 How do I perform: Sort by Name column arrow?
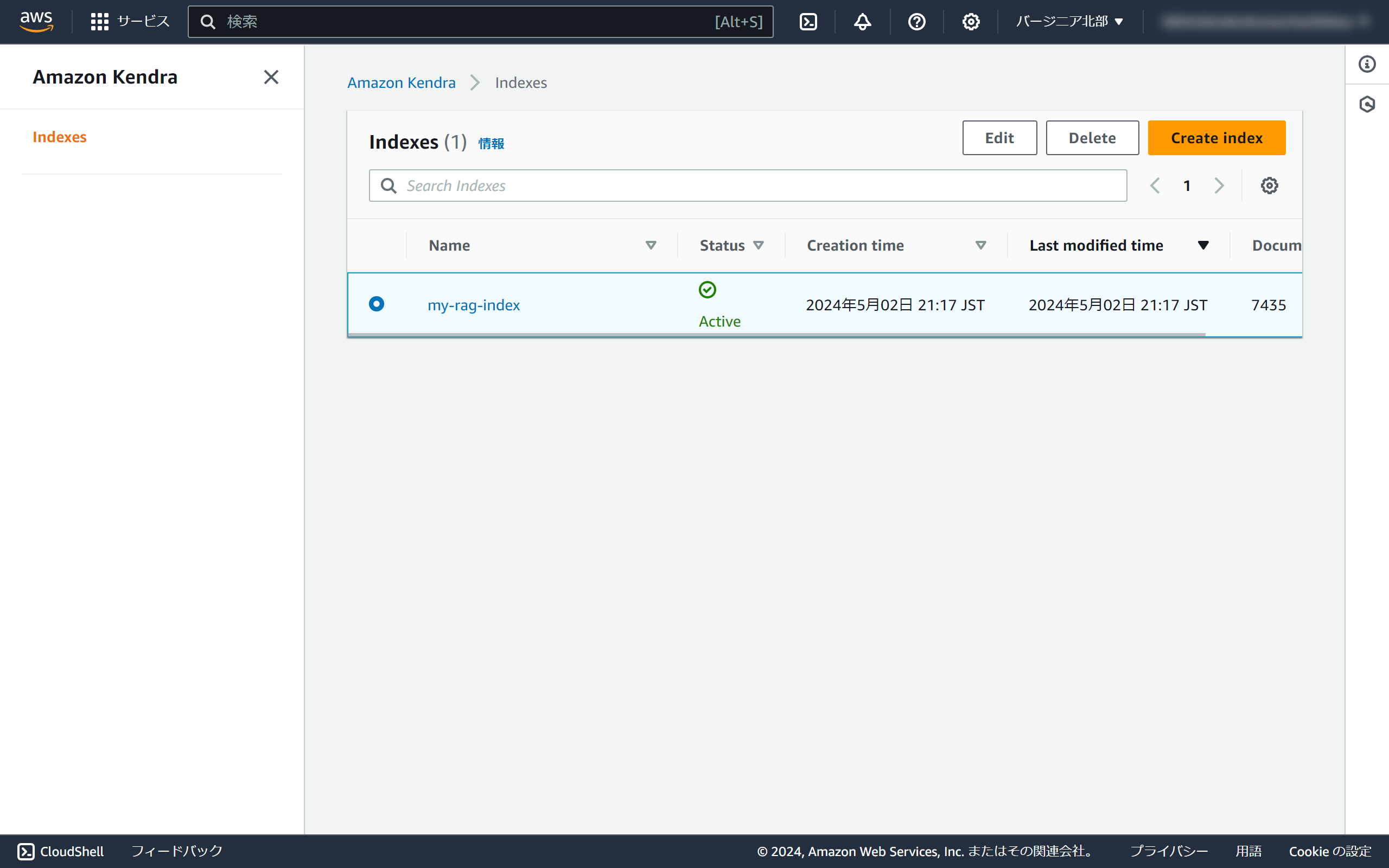(651, 245)
